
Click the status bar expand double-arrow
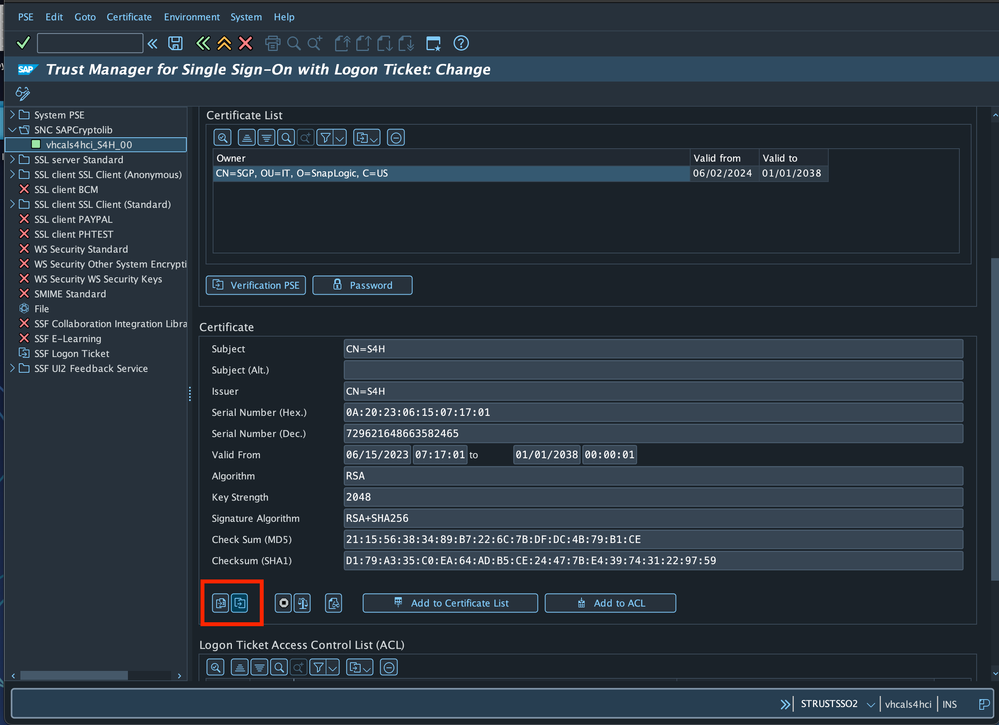click(x=786, y=704)
